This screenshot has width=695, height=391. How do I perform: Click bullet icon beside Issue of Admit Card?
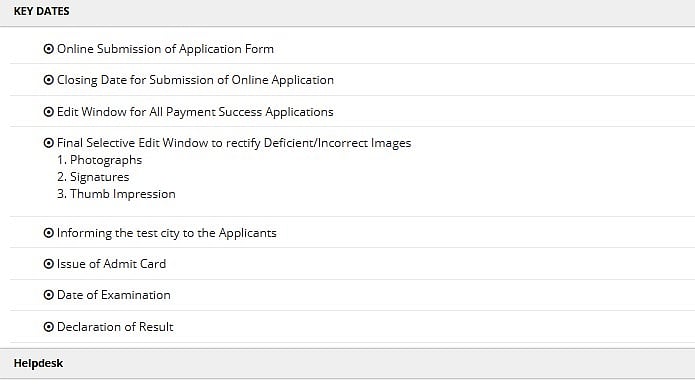tap(49, 264)
